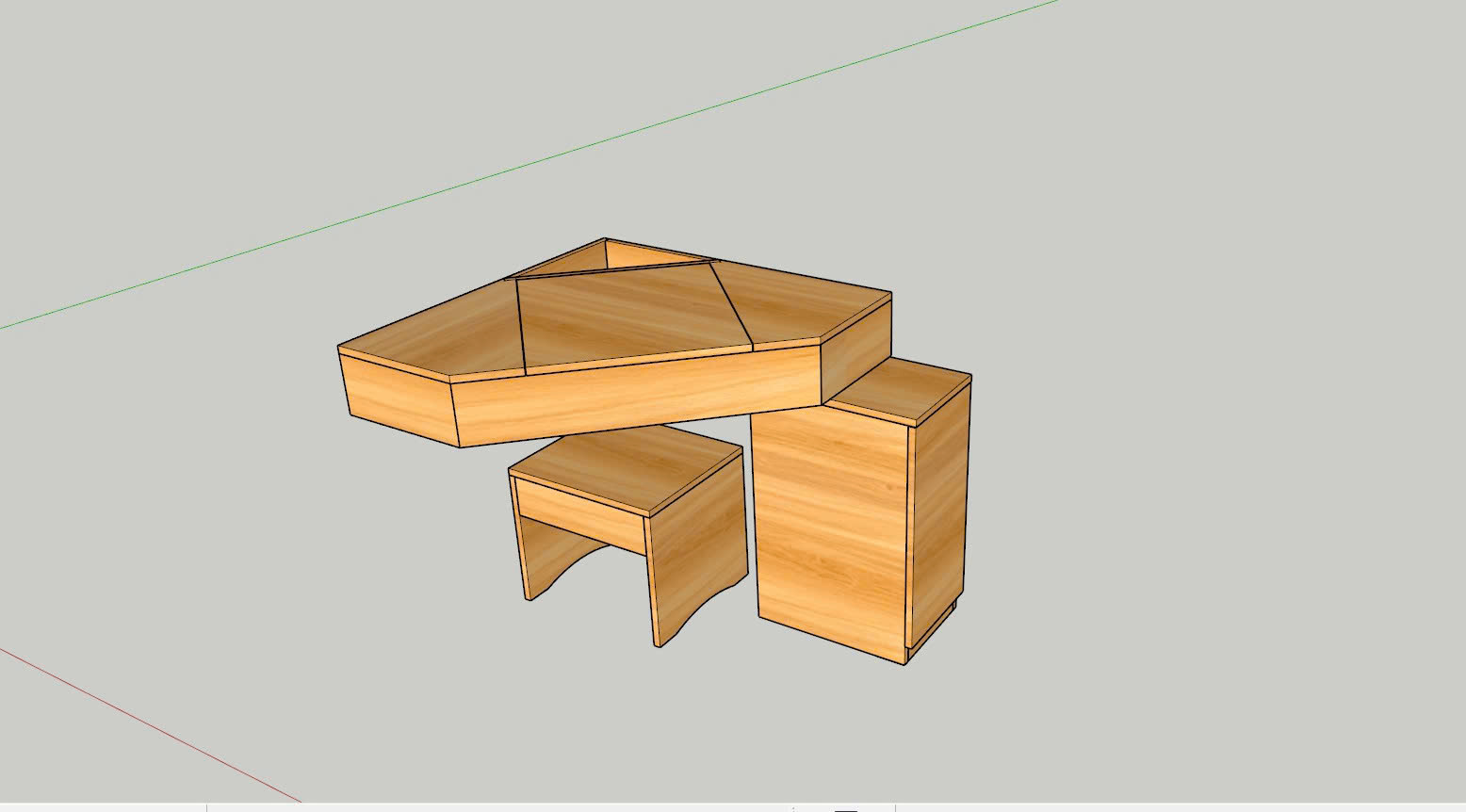Select the stool's right side leg panel
Screen dimensions: 1466x812
[x=697, y=554]
